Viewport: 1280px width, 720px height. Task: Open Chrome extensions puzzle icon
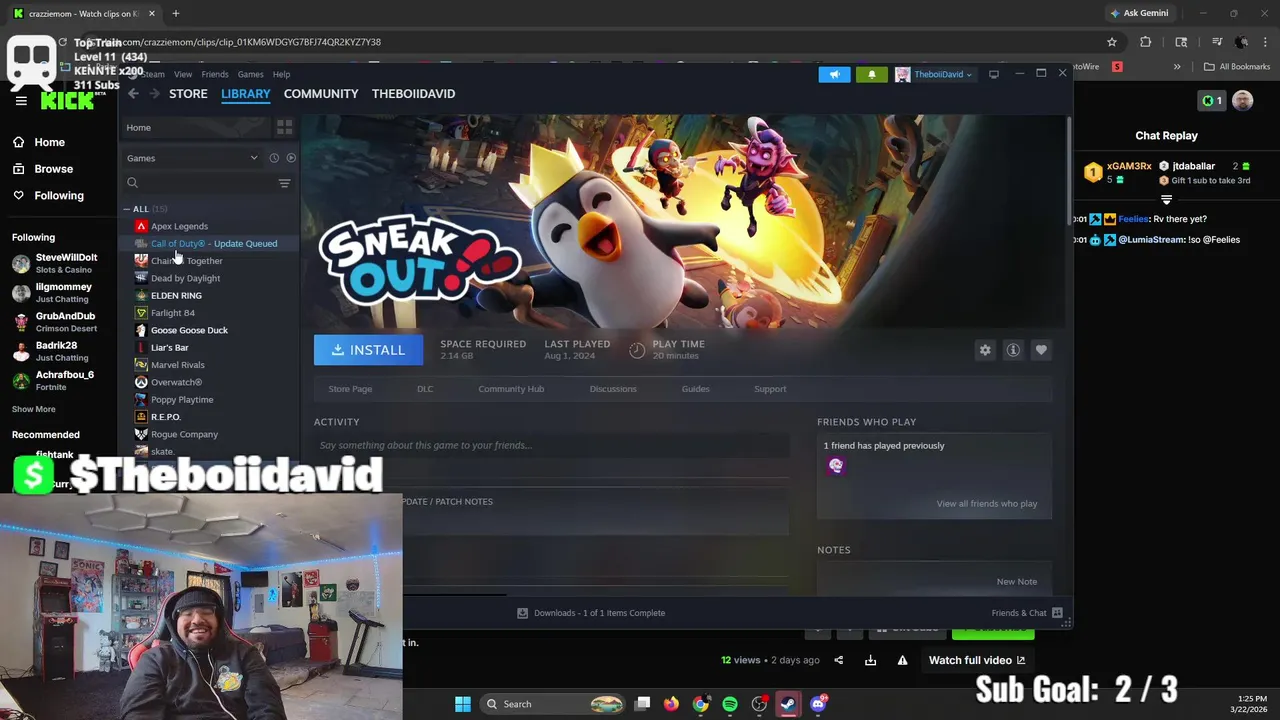1145,42
